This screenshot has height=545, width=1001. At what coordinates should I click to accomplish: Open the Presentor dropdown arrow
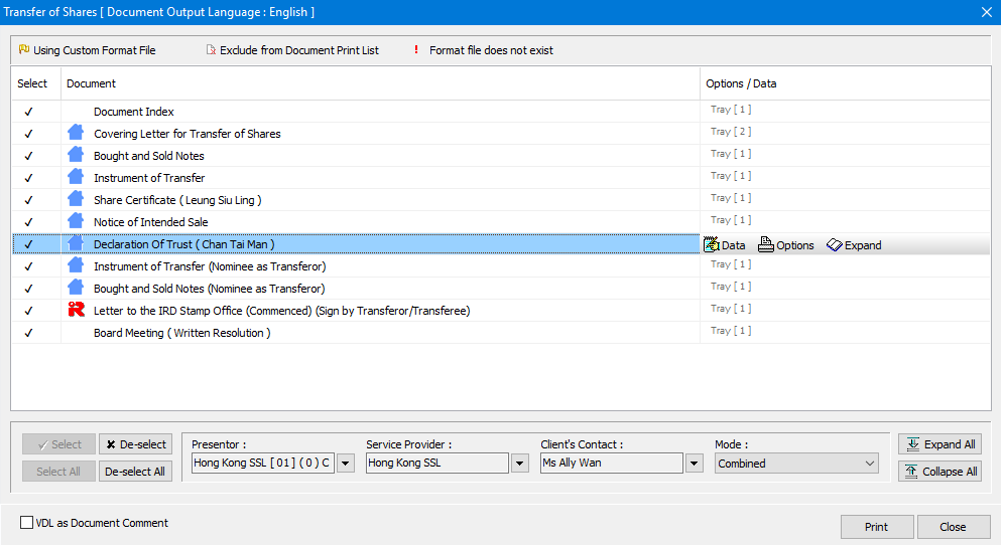(345, 463)
